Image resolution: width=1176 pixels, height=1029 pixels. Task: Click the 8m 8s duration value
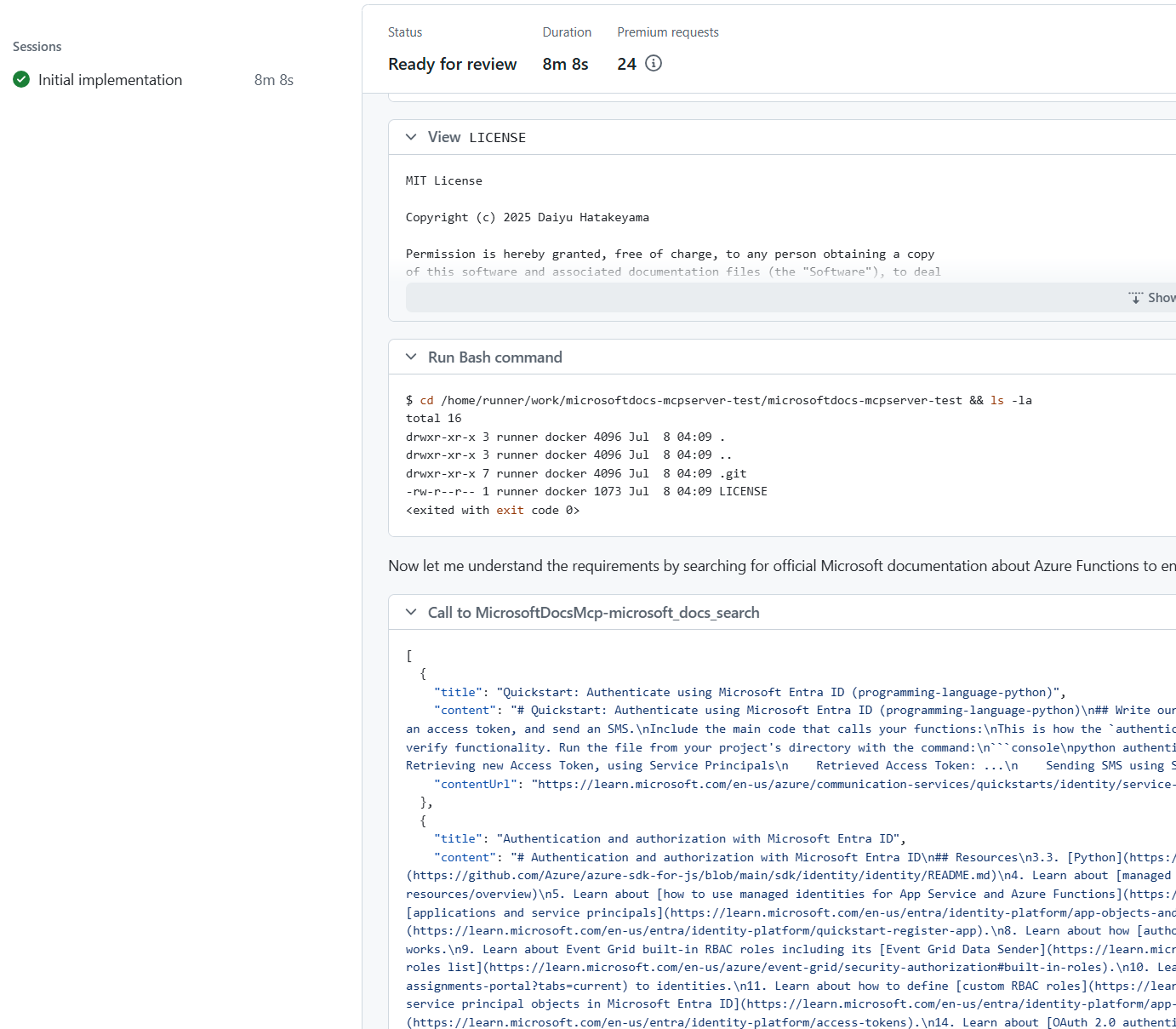pos(564,64)
